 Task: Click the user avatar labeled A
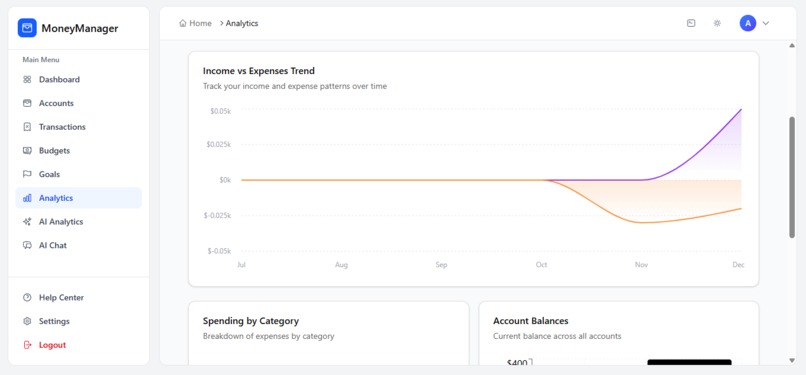pyautogui.click(x=748, y=23)
